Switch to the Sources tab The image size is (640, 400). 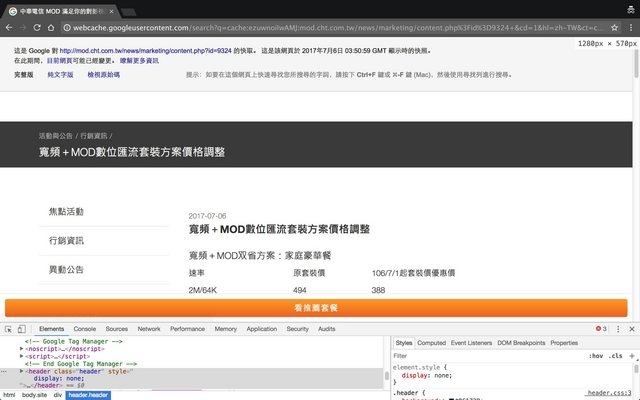[116, 329]
